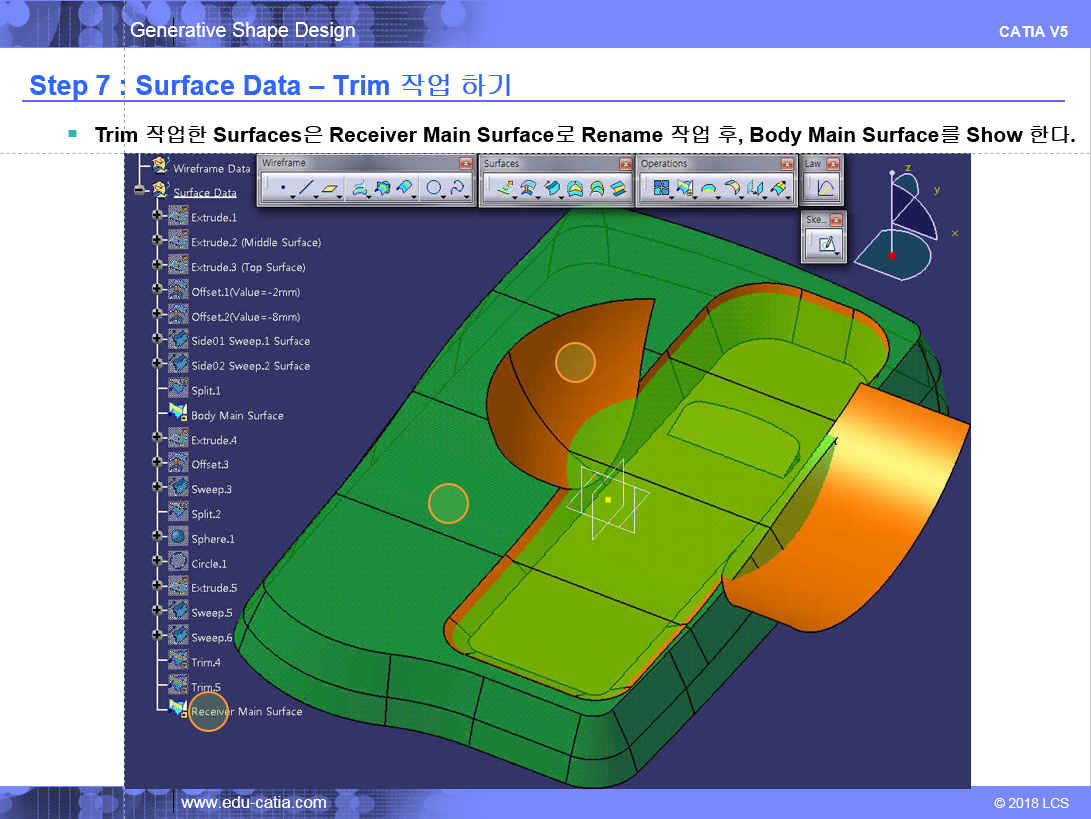
Task: Select Receiver Main Surface in tree
Action: [x=245, y=712]
